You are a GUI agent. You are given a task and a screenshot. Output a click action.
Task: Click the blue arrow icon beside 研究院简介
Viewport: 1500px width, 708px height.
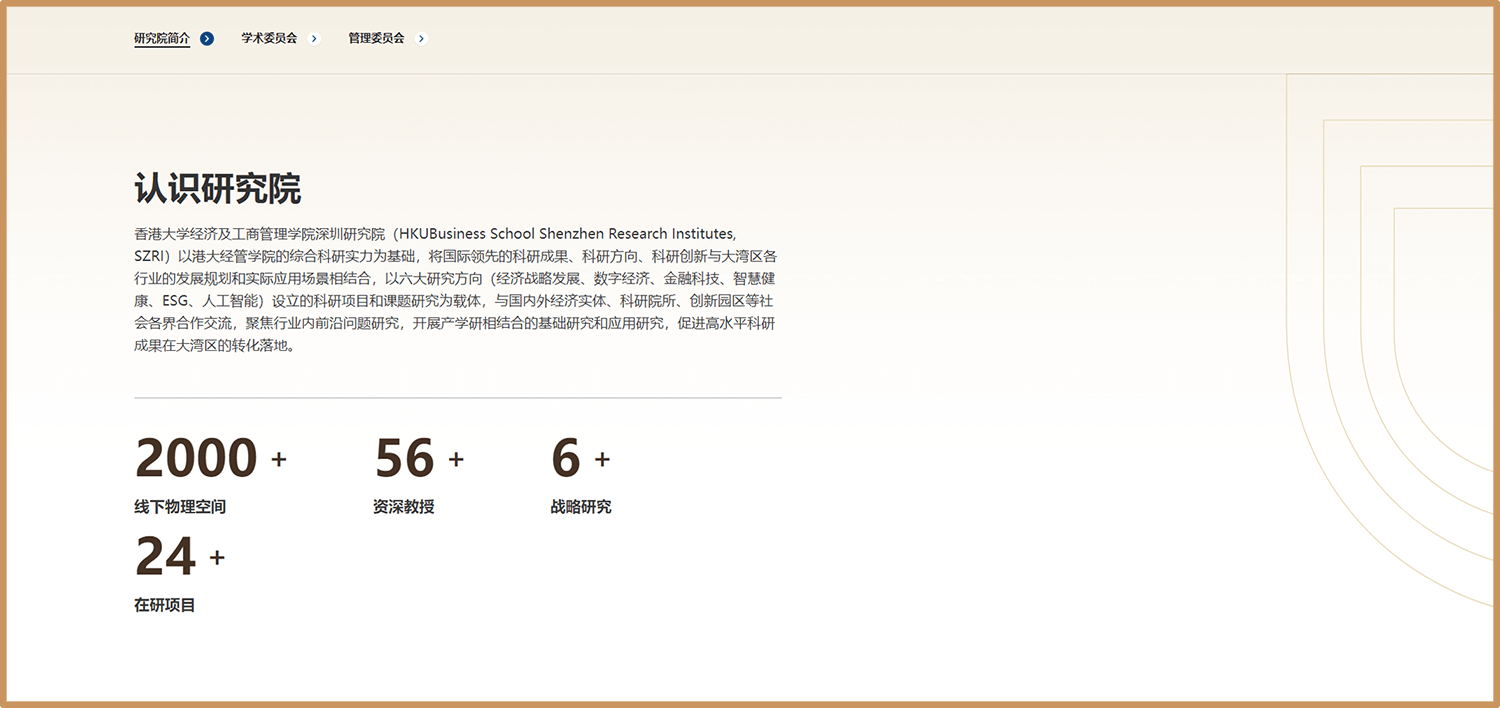pos(207,39)
